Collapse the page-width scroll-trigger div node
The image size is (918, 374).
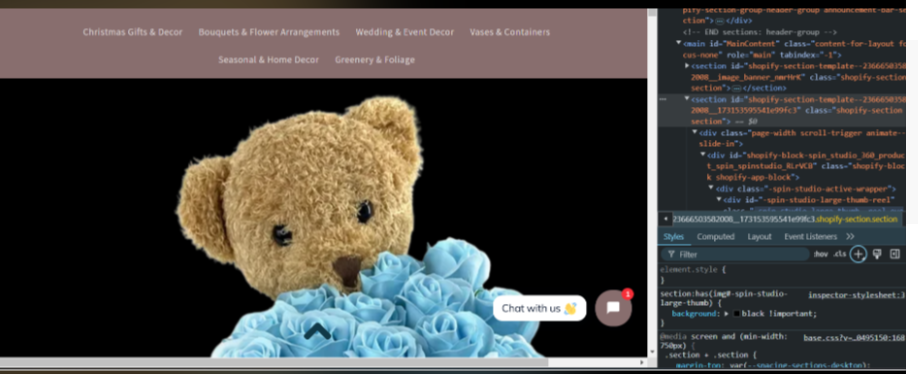tap(695, 132)
